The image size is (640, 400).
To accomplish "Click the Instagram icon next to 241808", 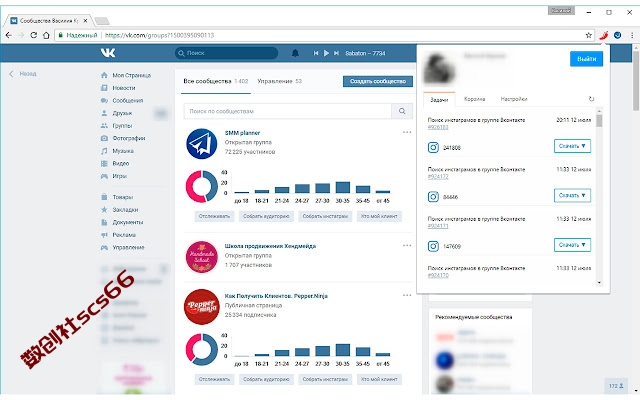I will click(x=433, y=147).
